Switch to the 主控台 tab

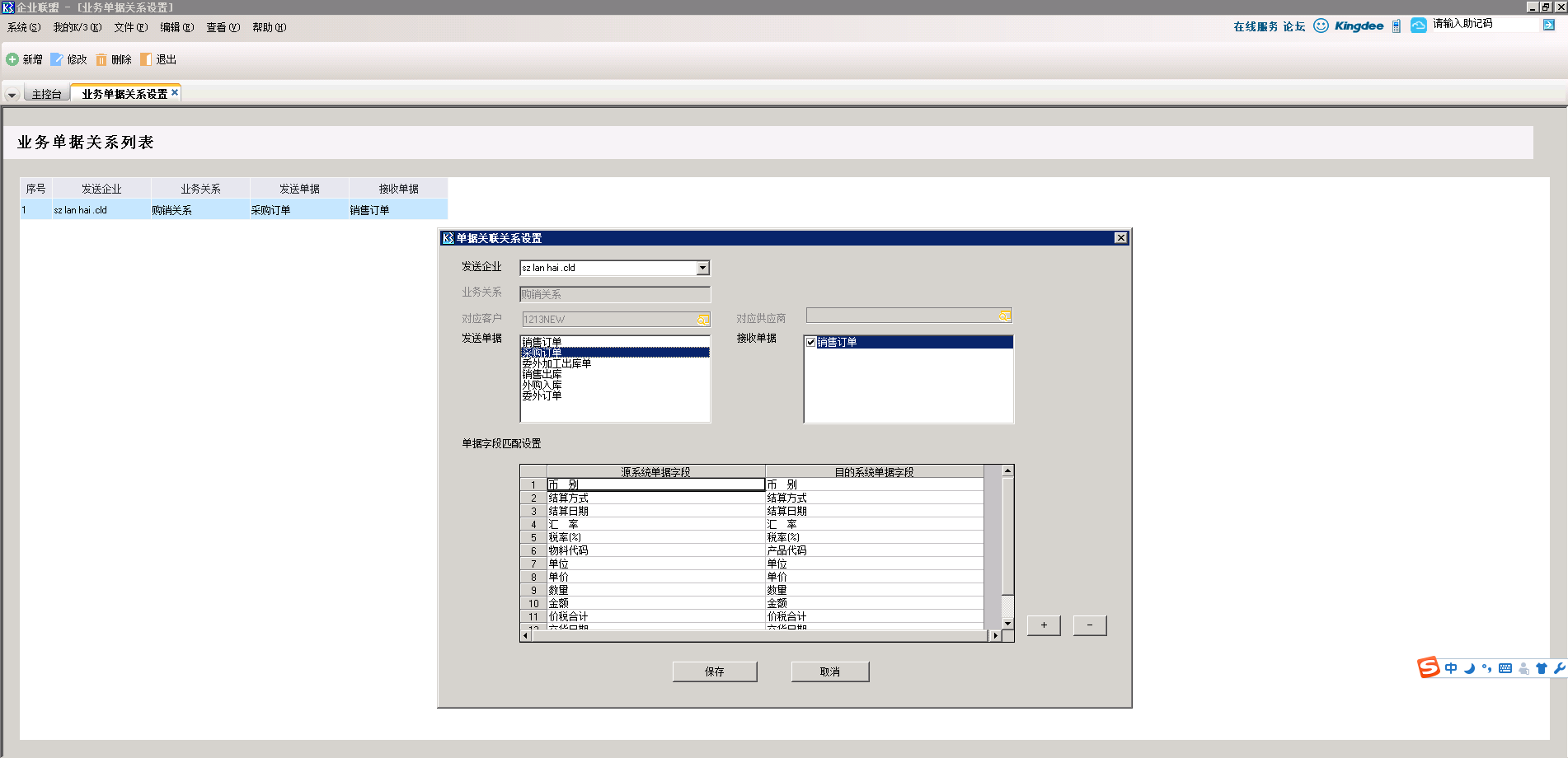pyautogui.click(x=46, y=94)
